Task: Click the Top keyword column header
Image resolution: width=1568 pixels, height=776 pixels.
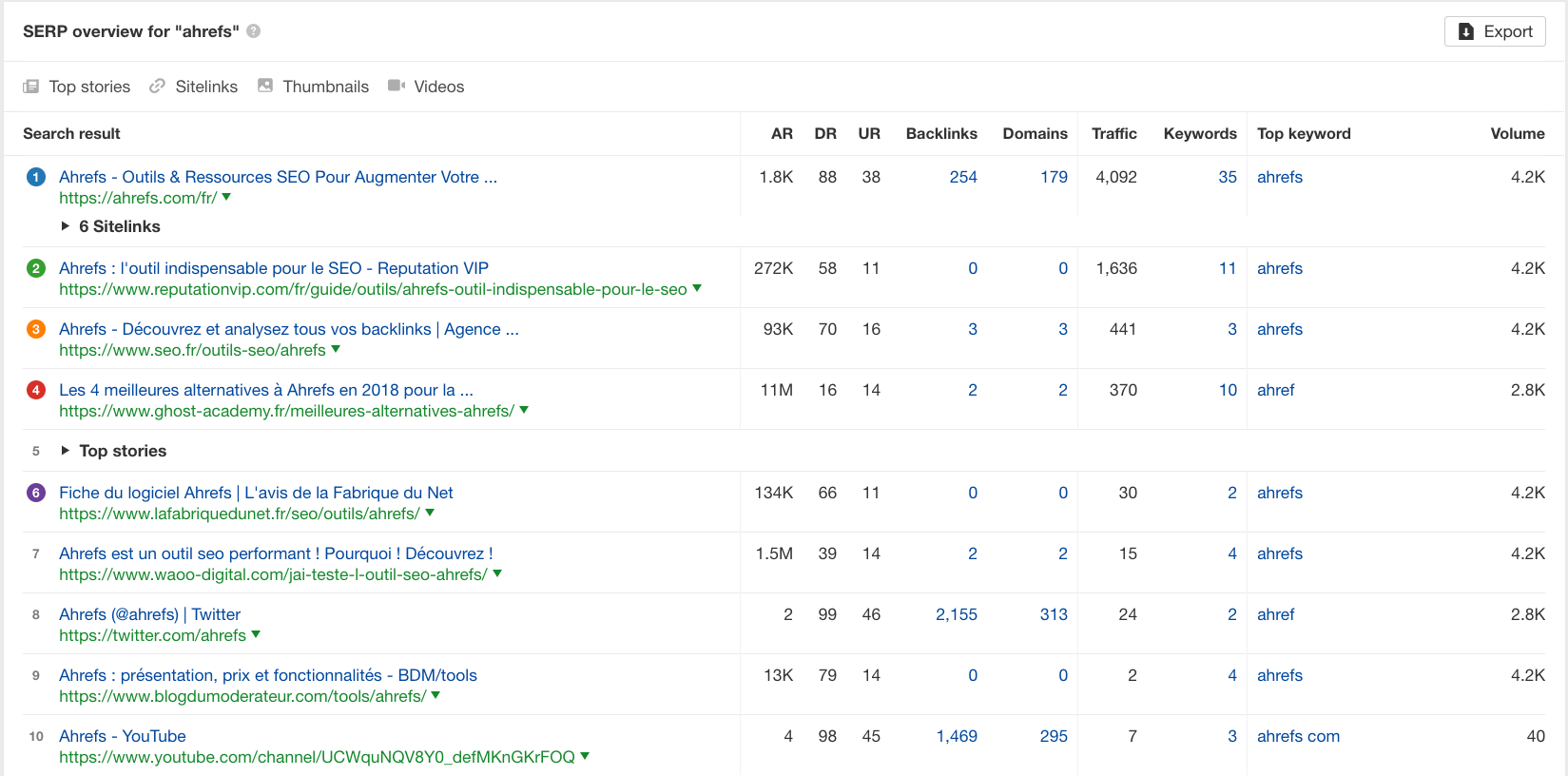Action: (x=1304, y=134)
